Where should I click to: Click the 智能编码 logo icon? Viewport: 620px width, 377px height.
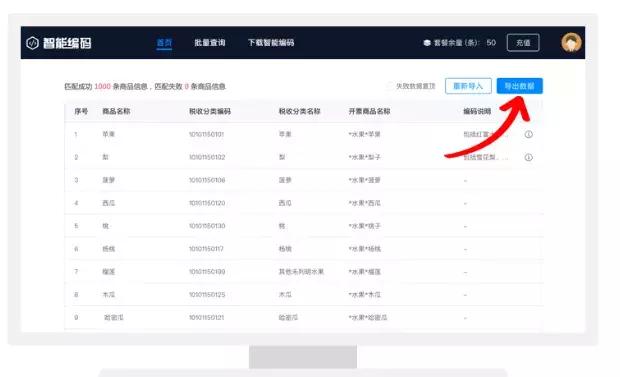32,43
